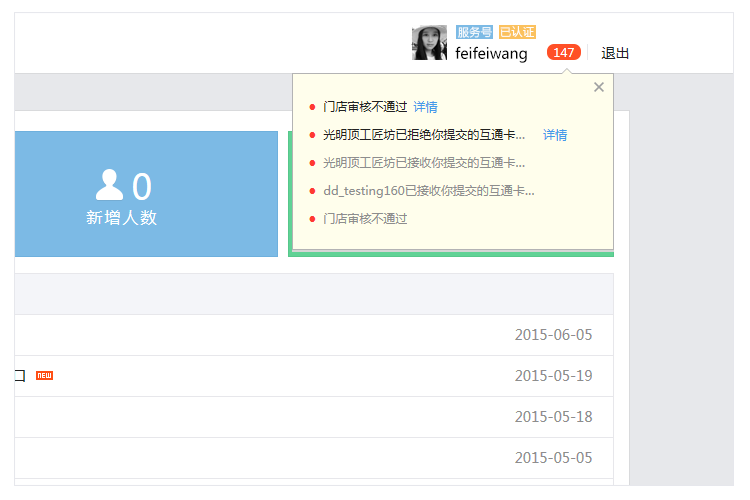Image resolution: width=750 pixels, height=500 pixels.
Task: Select the feifeiwang username
Action: click(491, 53)
